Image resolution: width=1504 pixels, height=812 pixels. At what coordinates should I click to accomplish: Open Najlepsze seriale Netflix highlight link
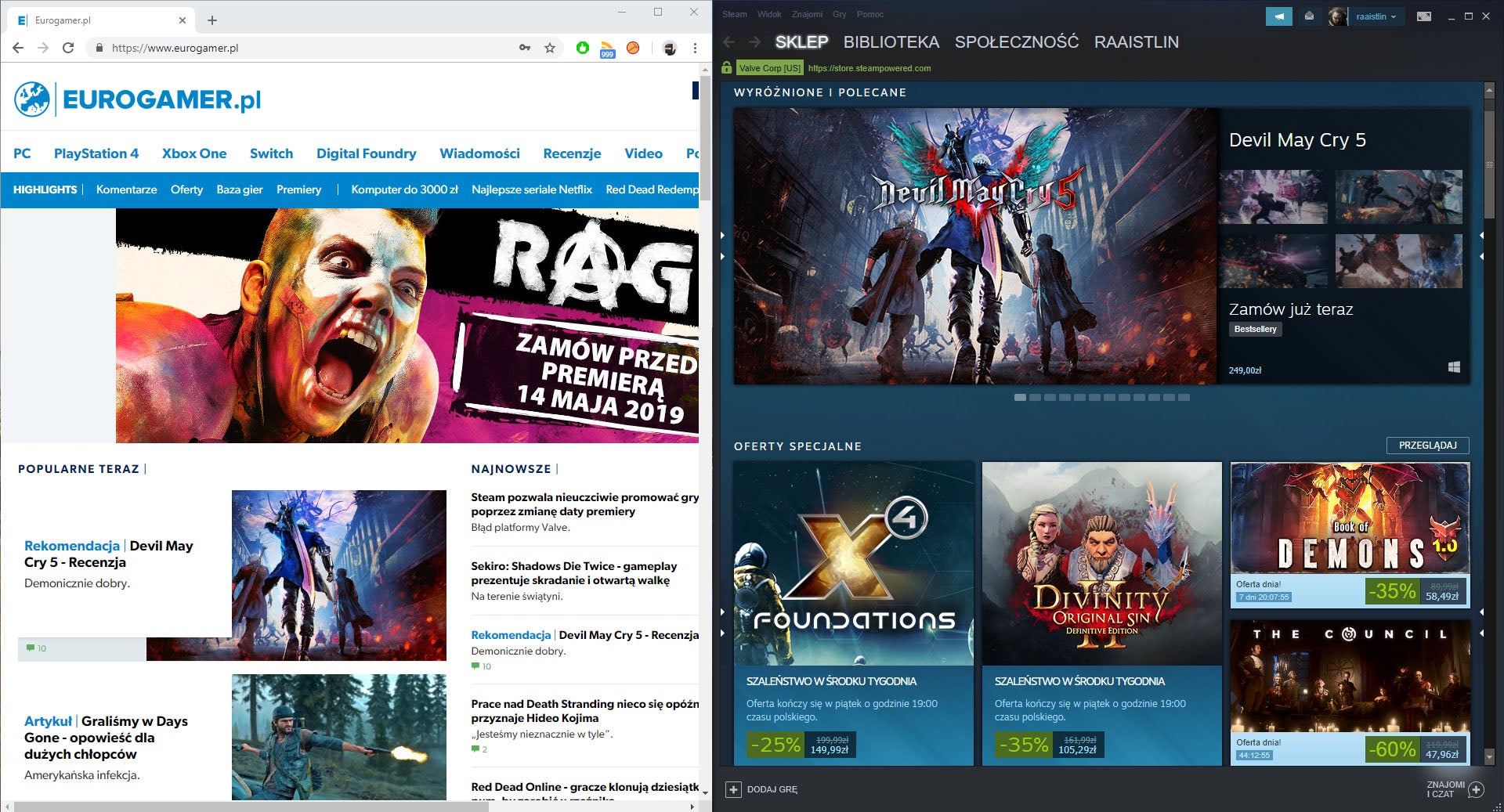pyautogui.click(x=532, y=189)
